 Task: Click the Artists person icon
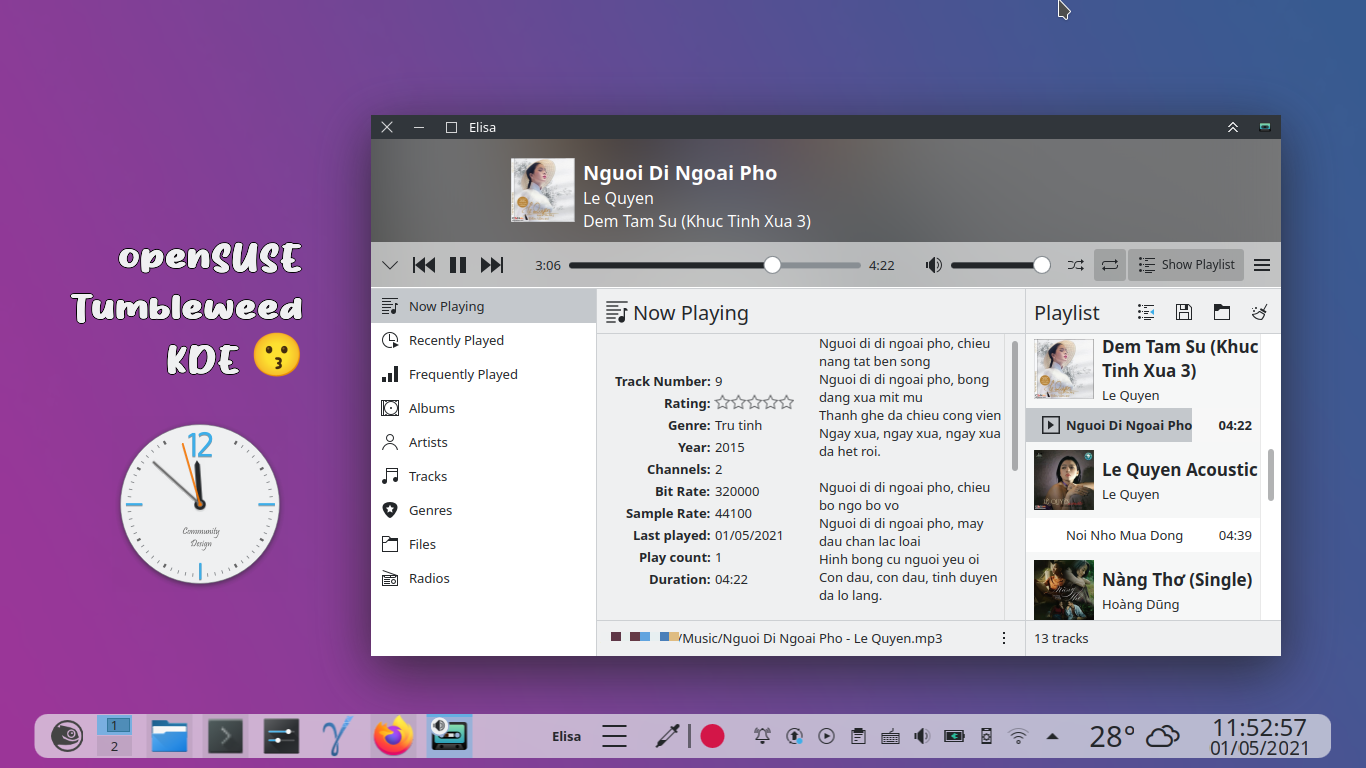390,442
